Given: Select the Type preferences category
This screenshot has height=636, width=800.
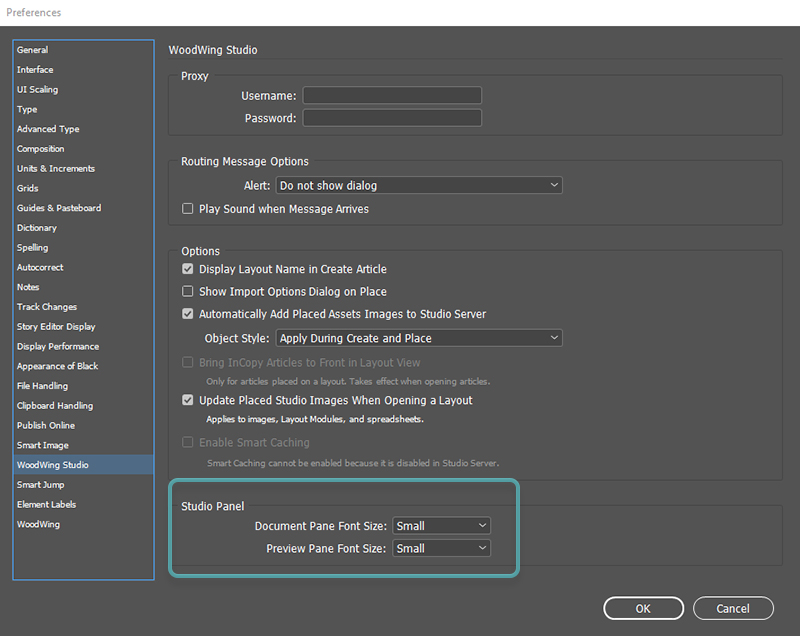Looking at the screenshot, I should [29, 109].
